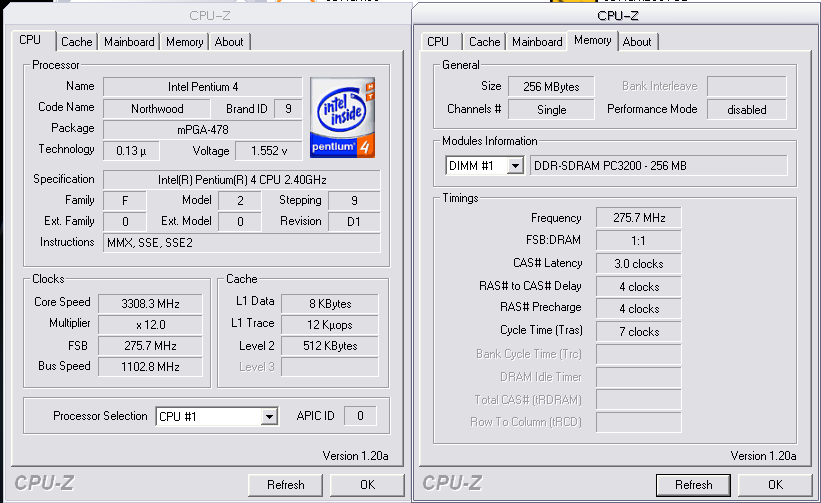821x503 pixels.
Task: Open Cache tab in right CPU-Z window
Action: pyautogui.click(x=484, y=42)
